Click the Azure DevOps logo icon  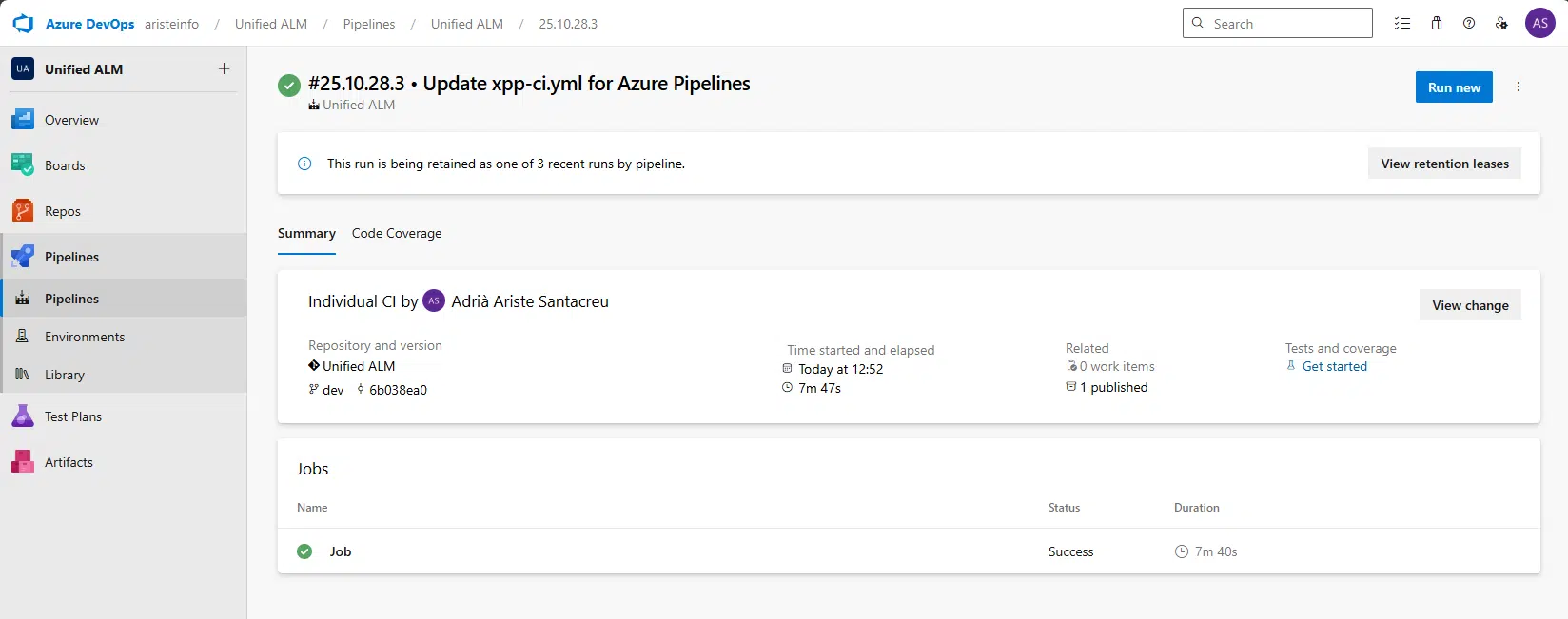(23, 24)
